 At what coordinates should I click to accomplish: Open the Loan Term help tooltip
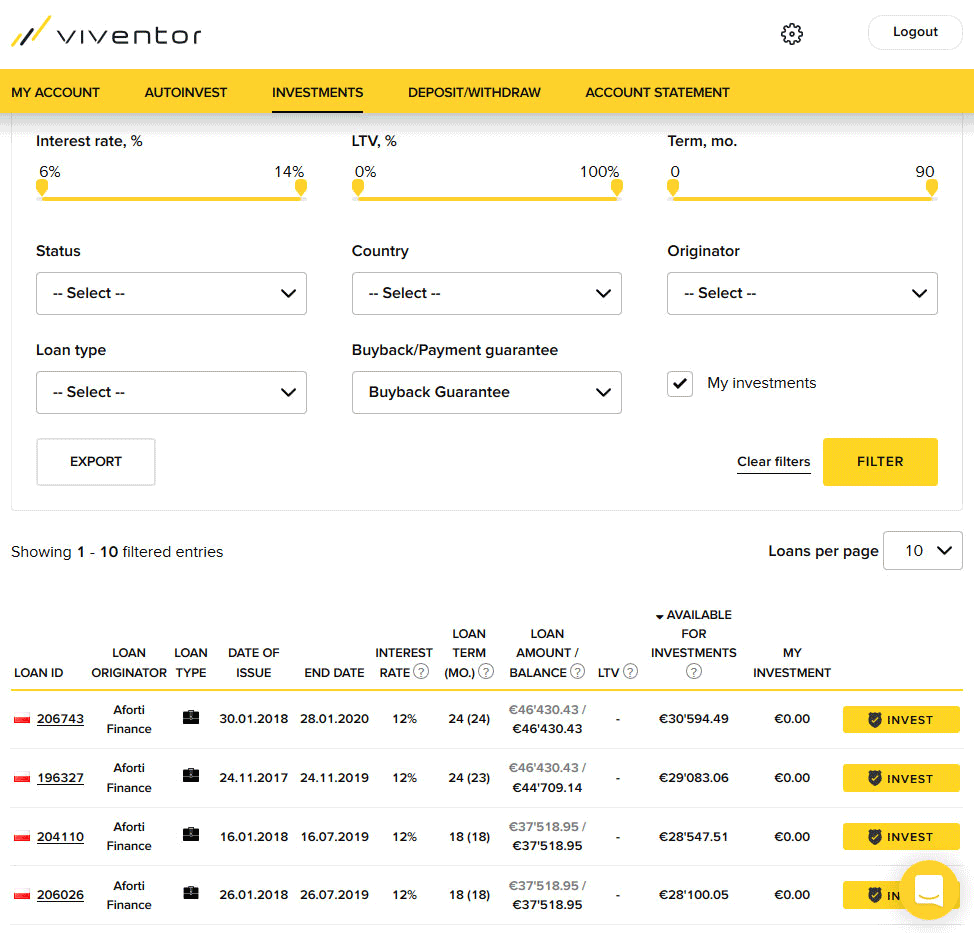click(487, 673)
